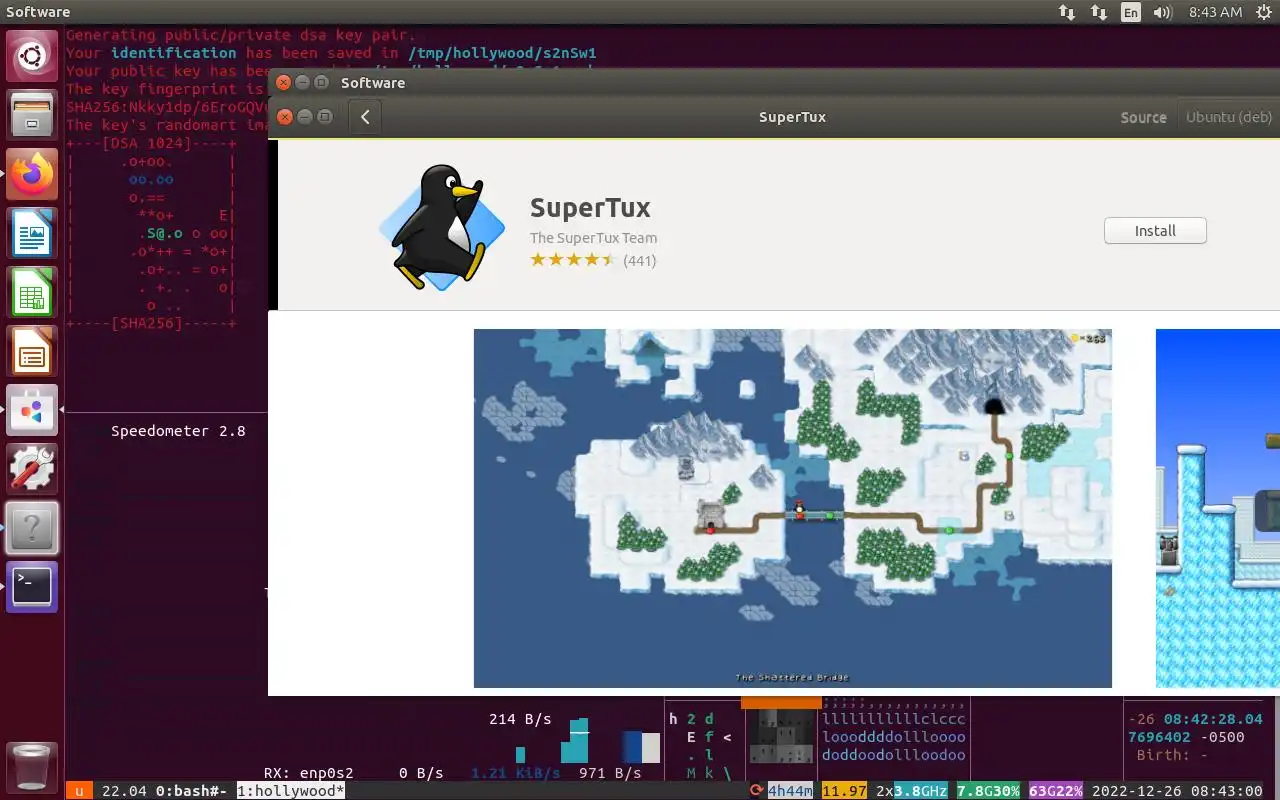1280x800 pixels.
Task: Launch Firefox from the launcher
Action: point(32,174)
